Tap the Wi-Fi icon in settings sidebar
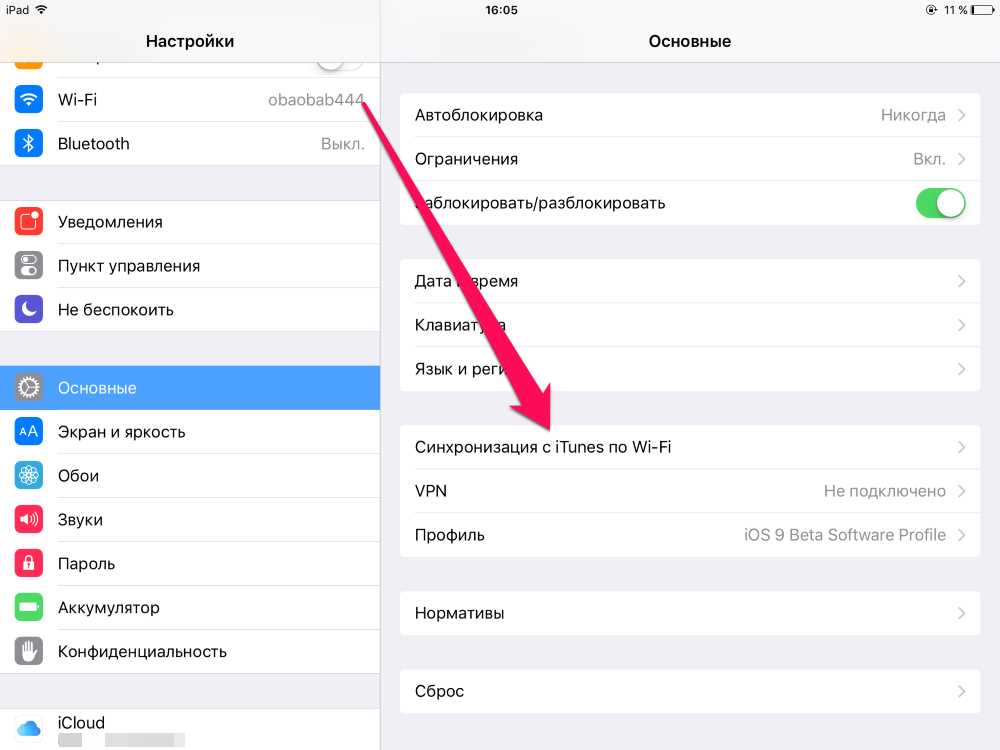 click(x=29, y=99)
